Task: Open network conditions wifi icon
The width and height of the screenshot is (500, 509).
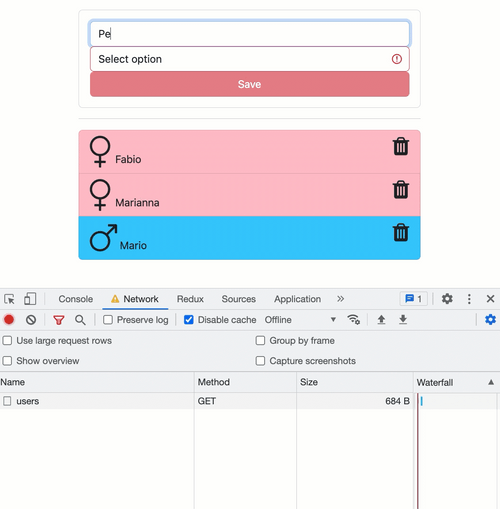Action: coord(353,319)
